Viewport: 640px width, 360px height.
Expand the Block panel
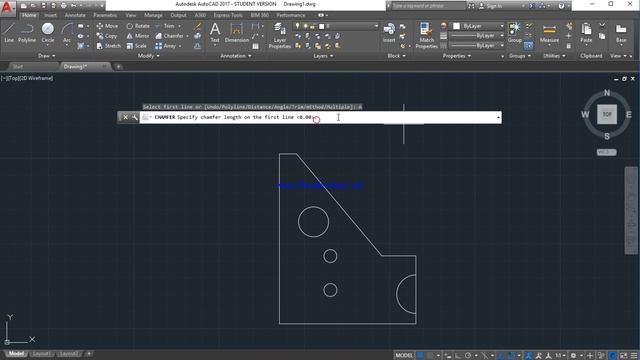pyautogui.click(x=396, y=56)
